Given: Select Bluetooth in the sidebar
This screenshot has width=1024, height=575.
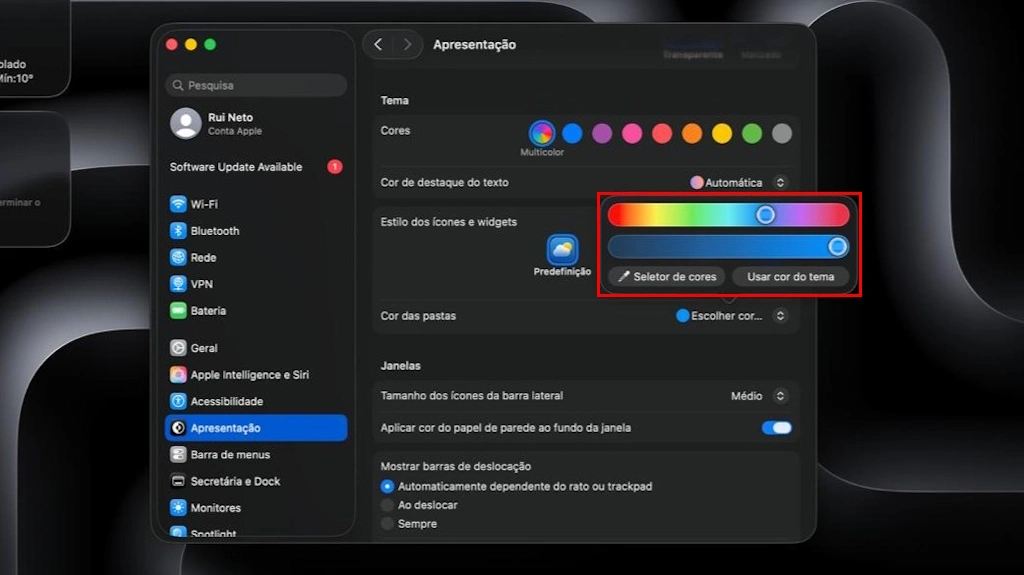Looking at the screenshot, I should 214,231.
